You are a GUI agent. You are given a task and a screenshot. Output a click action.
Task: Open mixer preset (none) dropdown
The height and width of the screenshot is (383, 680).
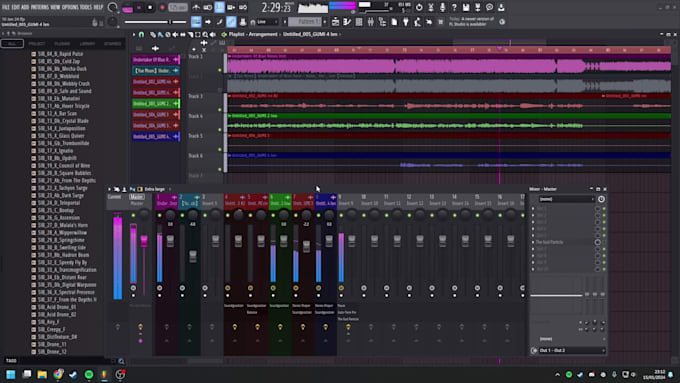click(x=567, y=199)
